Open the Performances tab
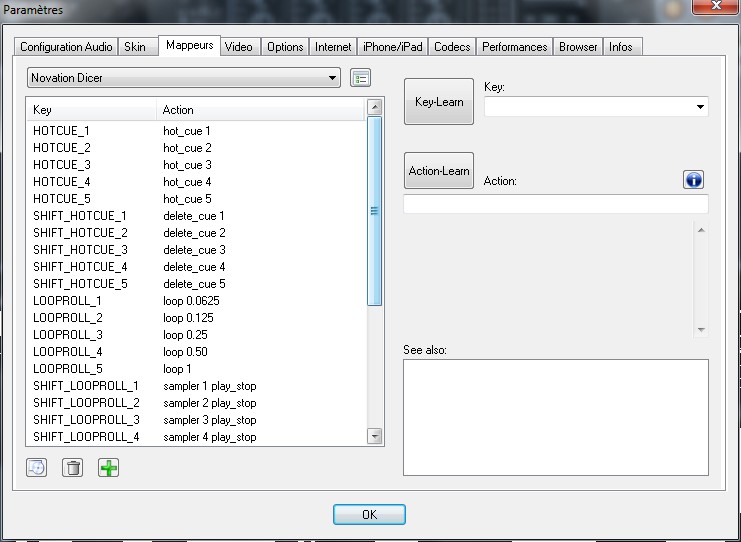Screen dimensions: 741x542 click(x=514, y=47)
